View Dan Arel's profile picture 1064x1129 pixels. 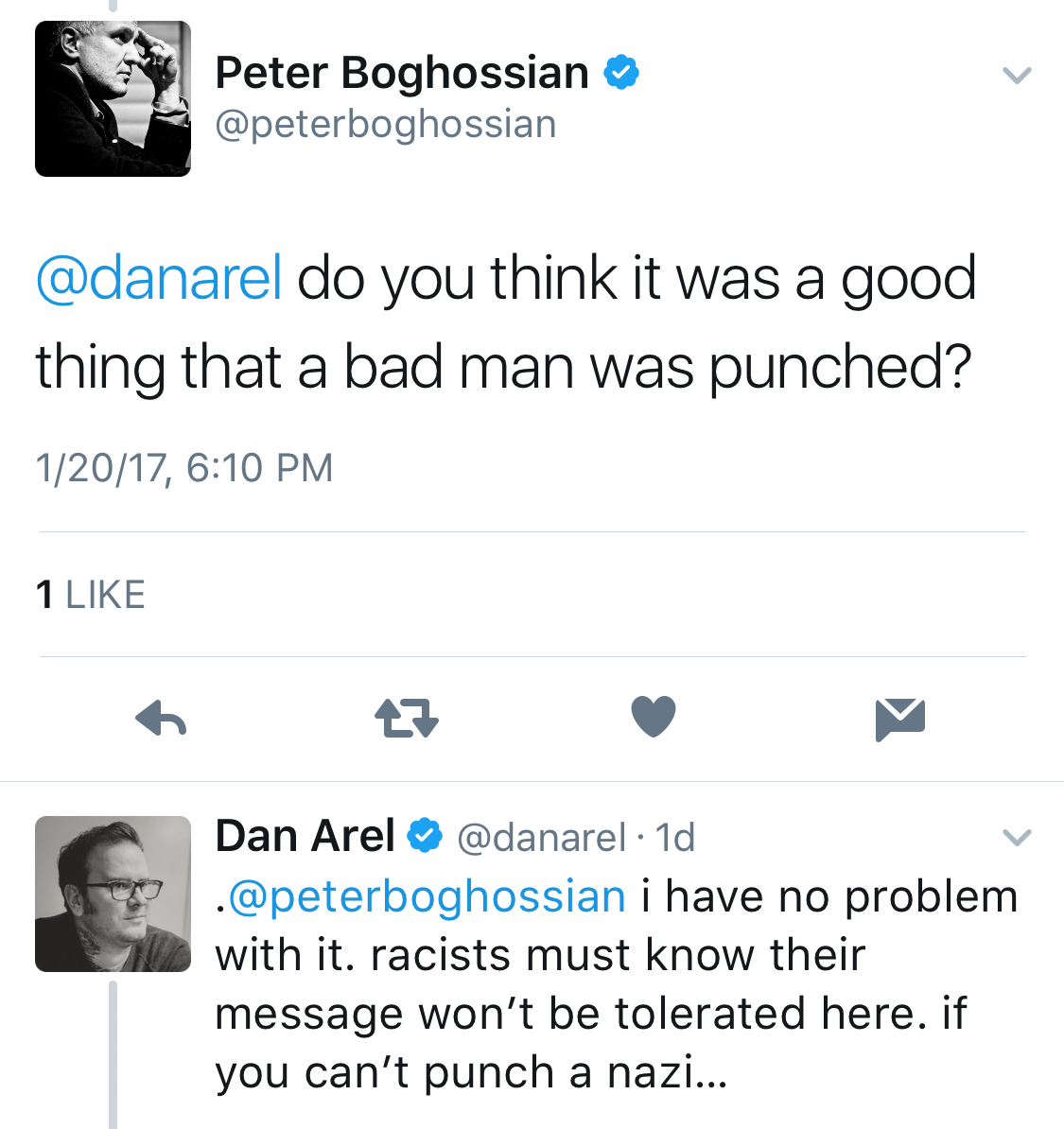113,894
